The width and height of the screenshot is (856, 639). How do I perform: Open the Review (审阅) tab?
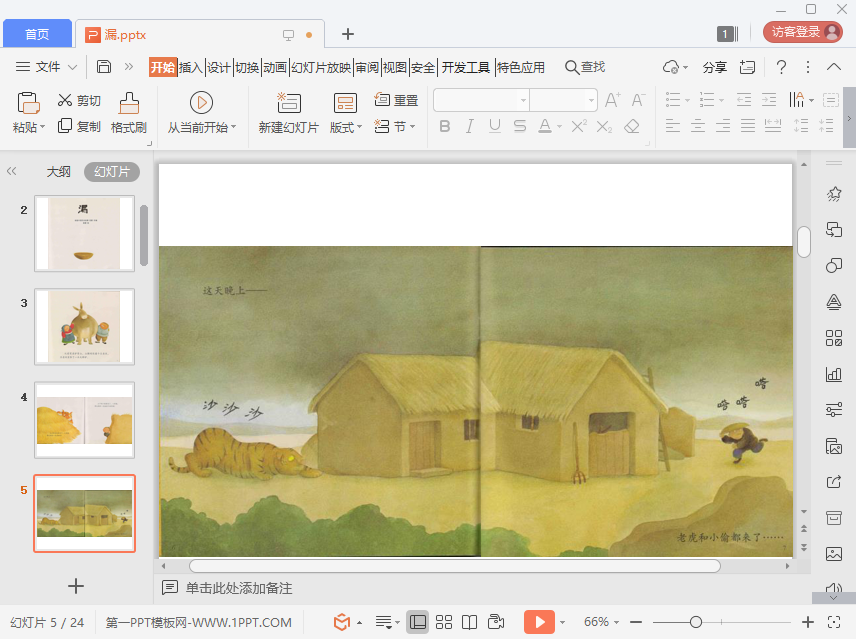[x=366, y=67]
